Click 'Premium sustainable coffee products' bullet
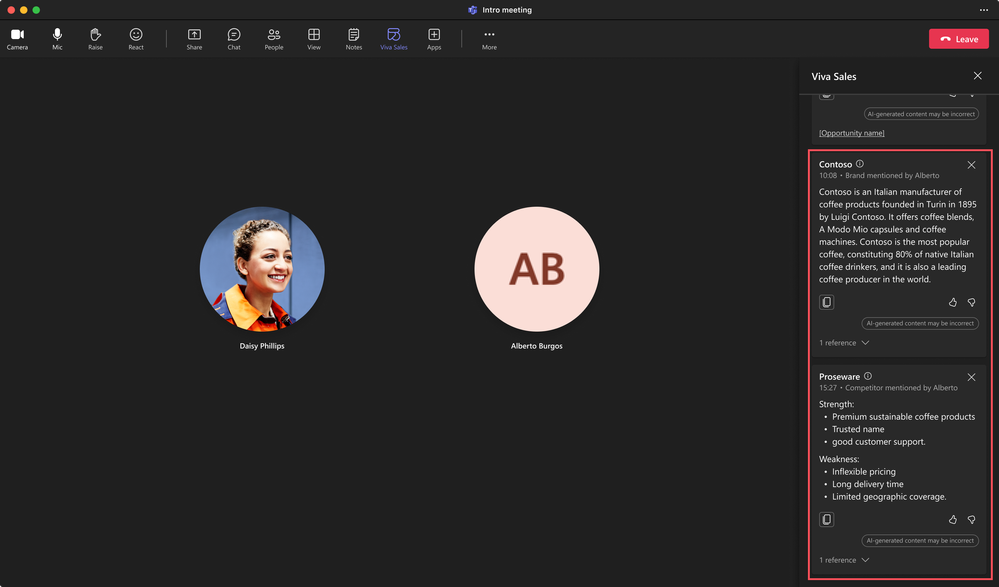Viewport: 999px width, 587px height. pyautogui.click(x=903, y=417)
